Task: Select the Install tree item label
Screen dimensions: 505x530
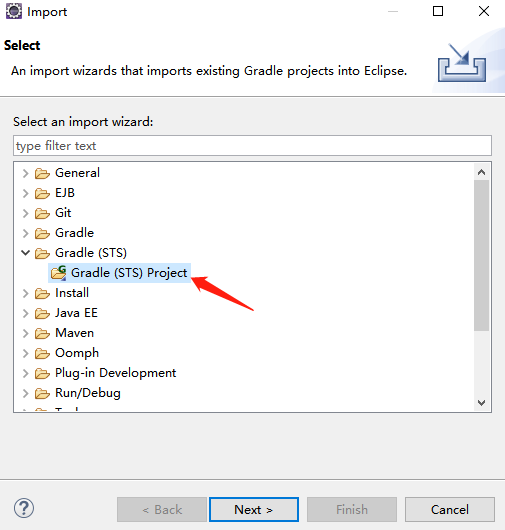Action: 72,293
